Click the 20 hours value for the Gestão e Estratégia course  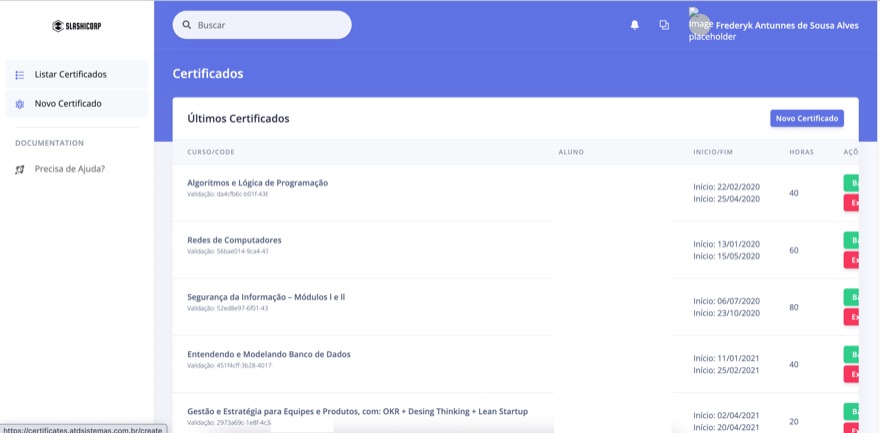(x=794, y=422)
